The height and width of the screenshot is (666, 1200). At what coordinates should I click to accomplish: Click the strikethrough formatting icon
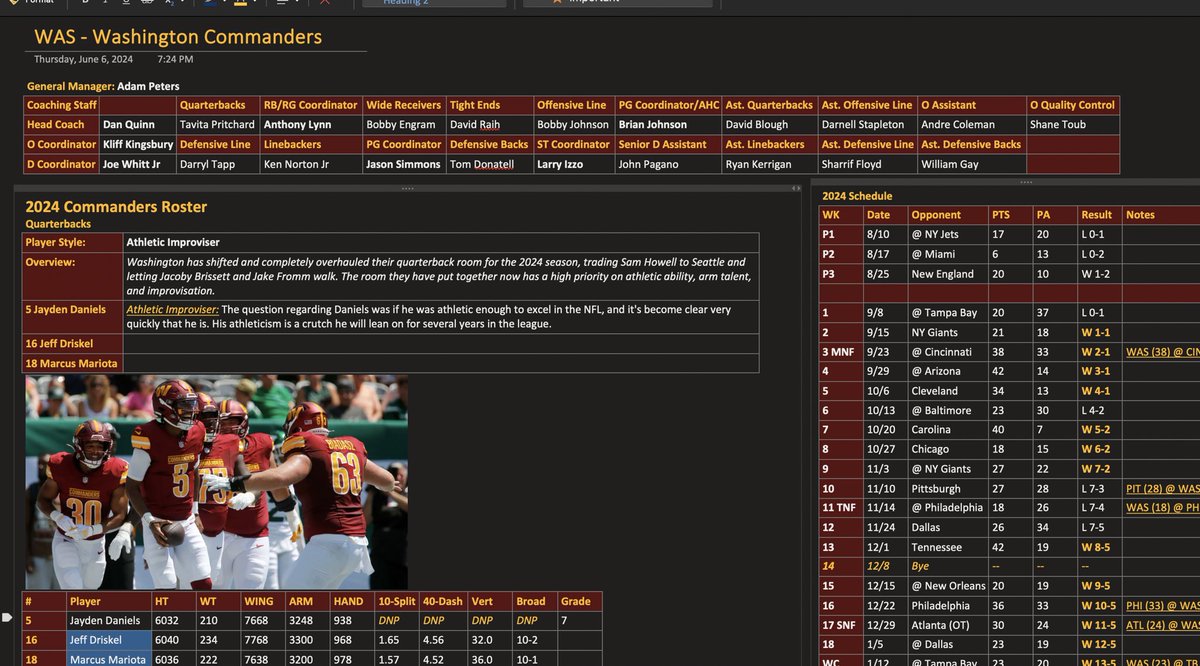[x=145, y=3]
